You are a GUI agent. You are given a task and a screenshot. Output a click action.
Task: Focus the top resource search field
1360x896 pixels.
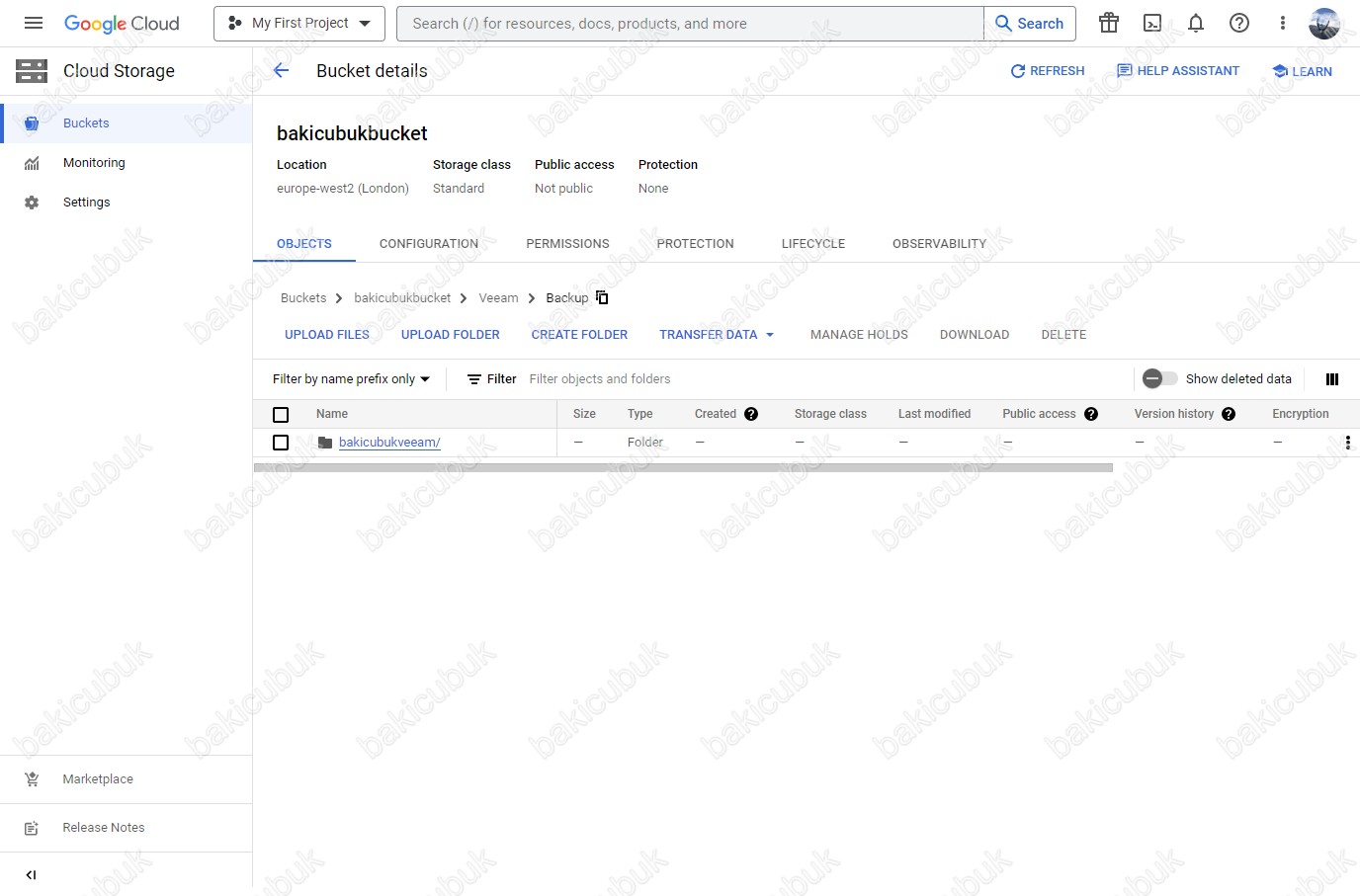[690, 24]
